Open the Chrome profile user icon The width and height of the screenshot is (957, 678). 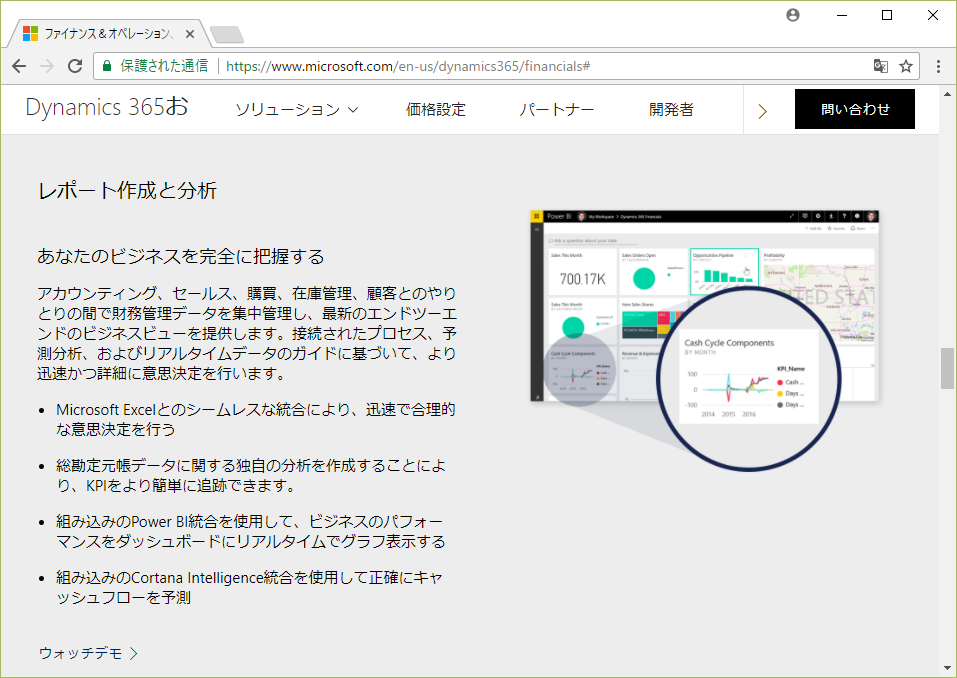[x=793, y=15]
